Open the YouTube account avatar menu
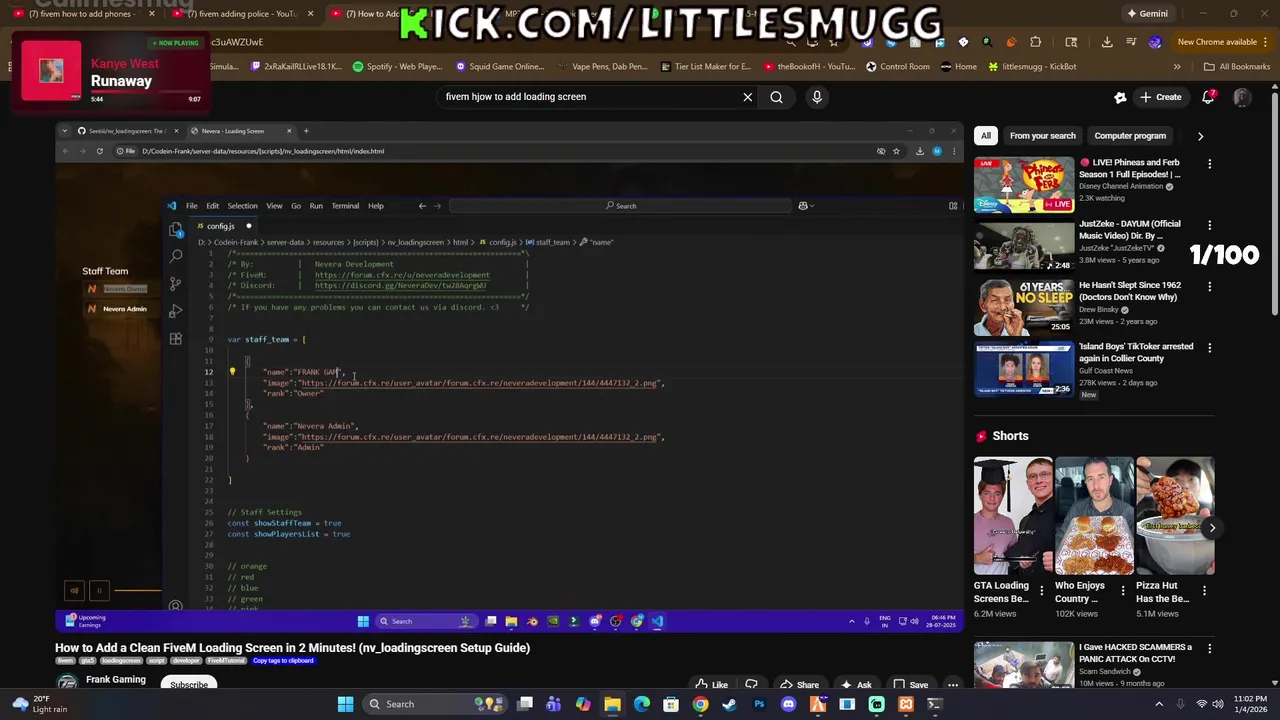1280x720 pixels. click(1242, 97)
